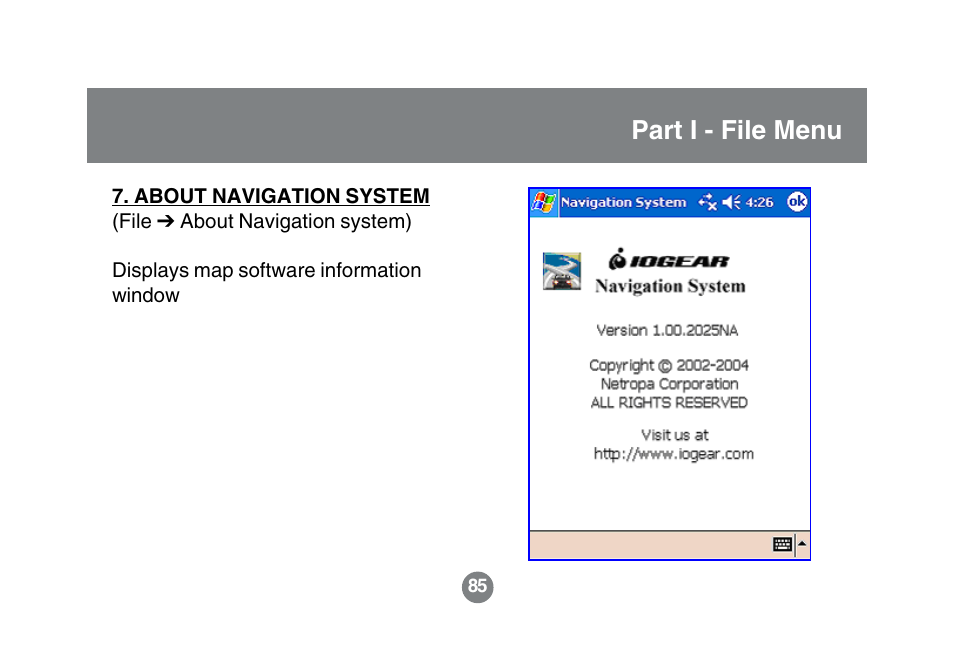Click the network connectivity icon in title bar
This screenshot has height=665, width=954.
(708, 203)
